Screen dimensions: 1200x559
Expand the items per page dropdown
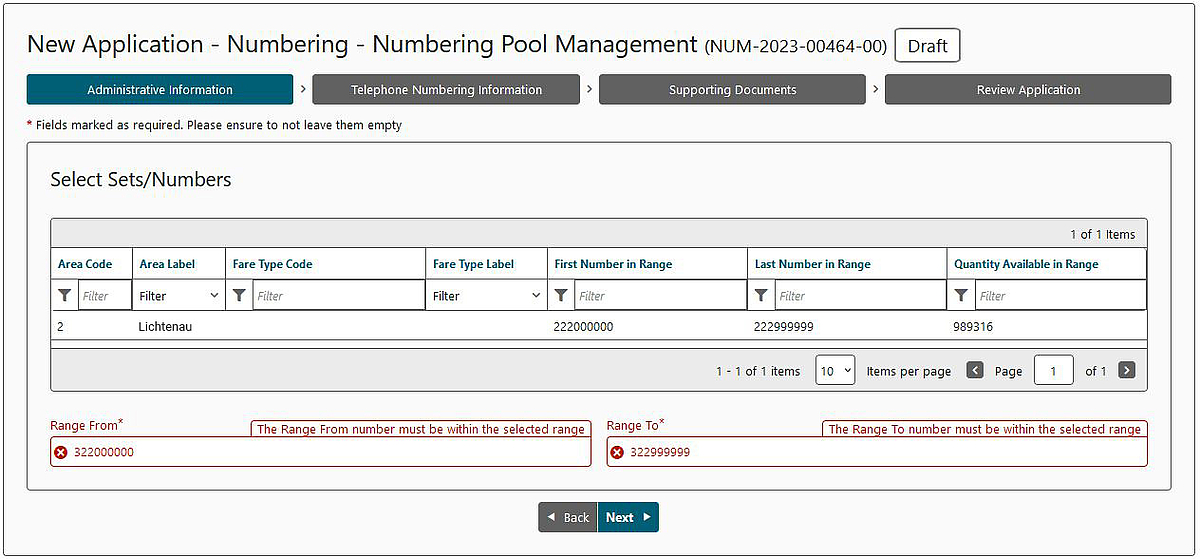click(835, 370)
